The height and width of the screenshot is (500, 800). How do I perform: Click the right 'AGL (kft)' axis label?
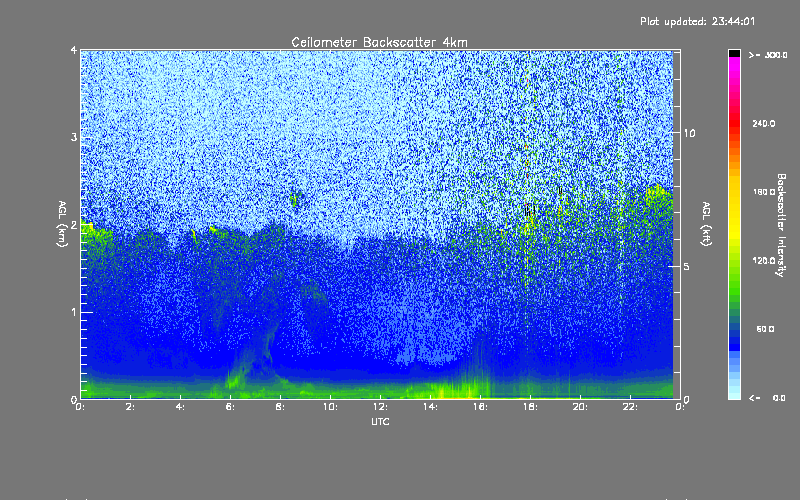click(x=706, y=224)
